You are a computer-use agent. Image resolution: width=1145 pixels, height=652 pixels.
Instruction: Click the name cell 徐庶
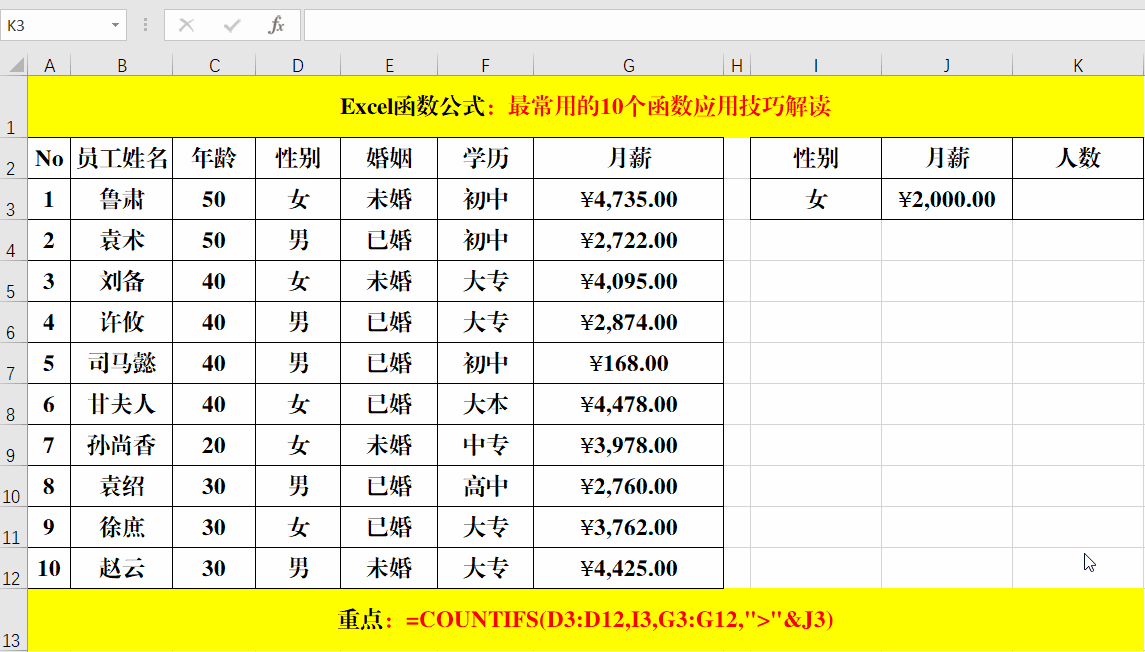121,527
